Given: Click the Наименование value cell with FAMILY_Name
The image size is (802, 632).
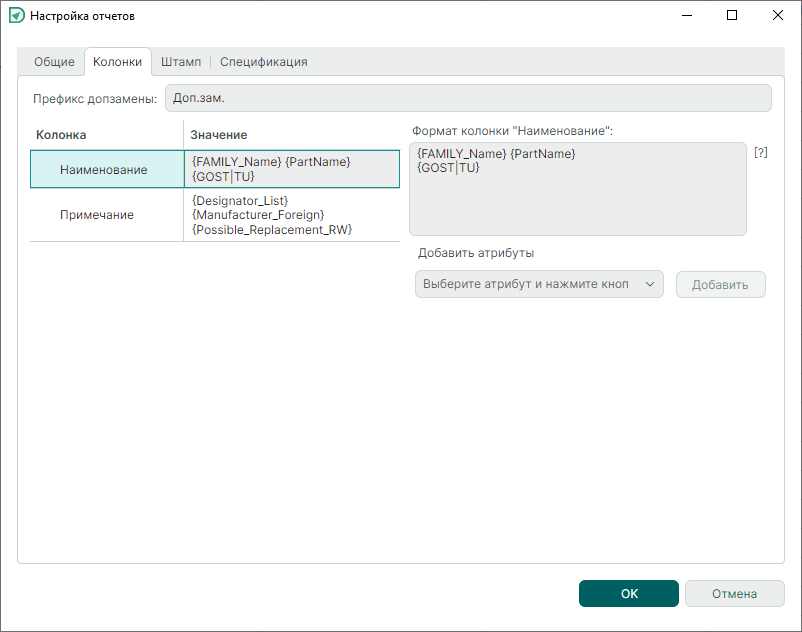Looking at the screenshot, I should (291, 169).
